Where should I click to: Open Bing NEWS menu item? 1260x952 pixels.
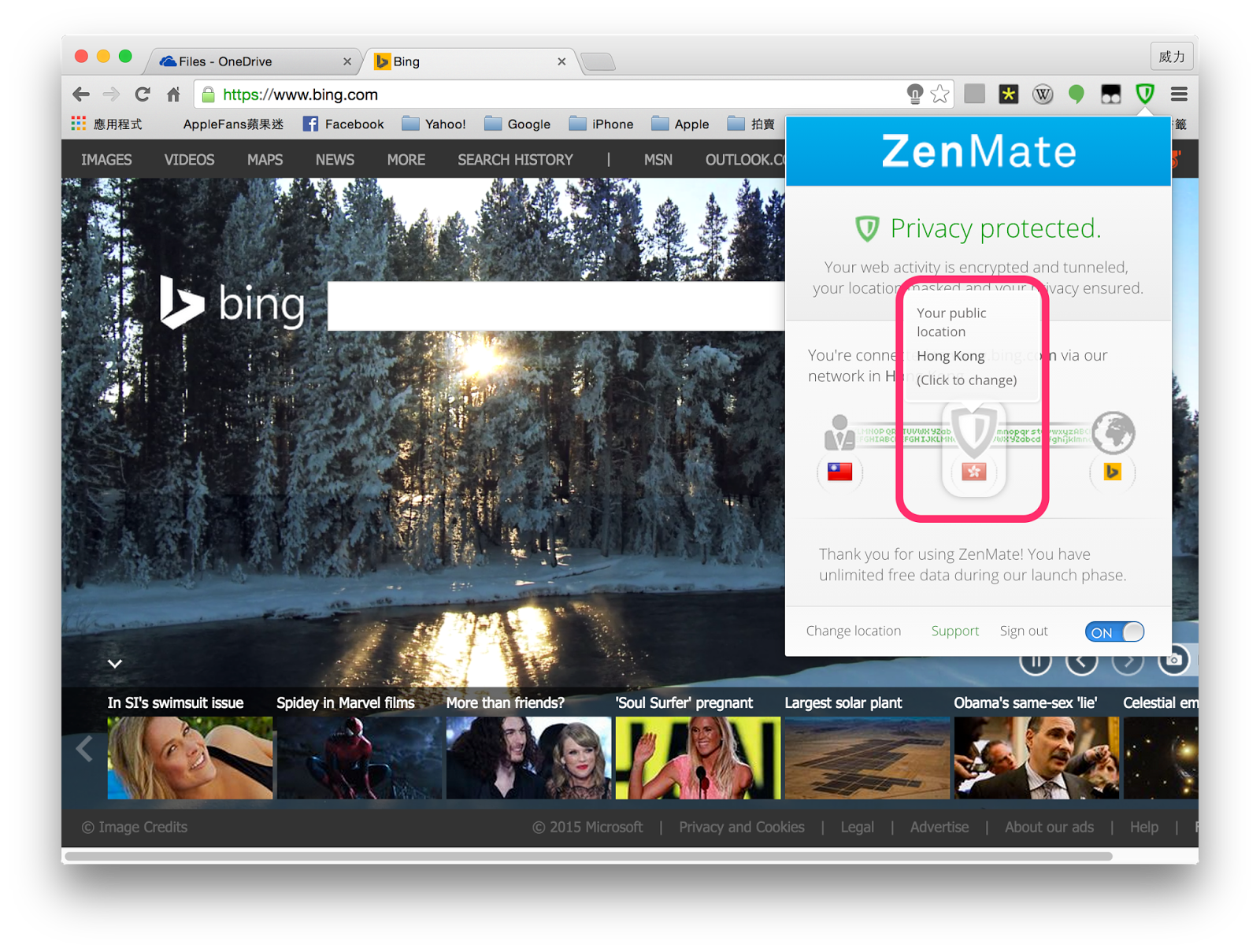pyautogui.click(x=335, y=160)
